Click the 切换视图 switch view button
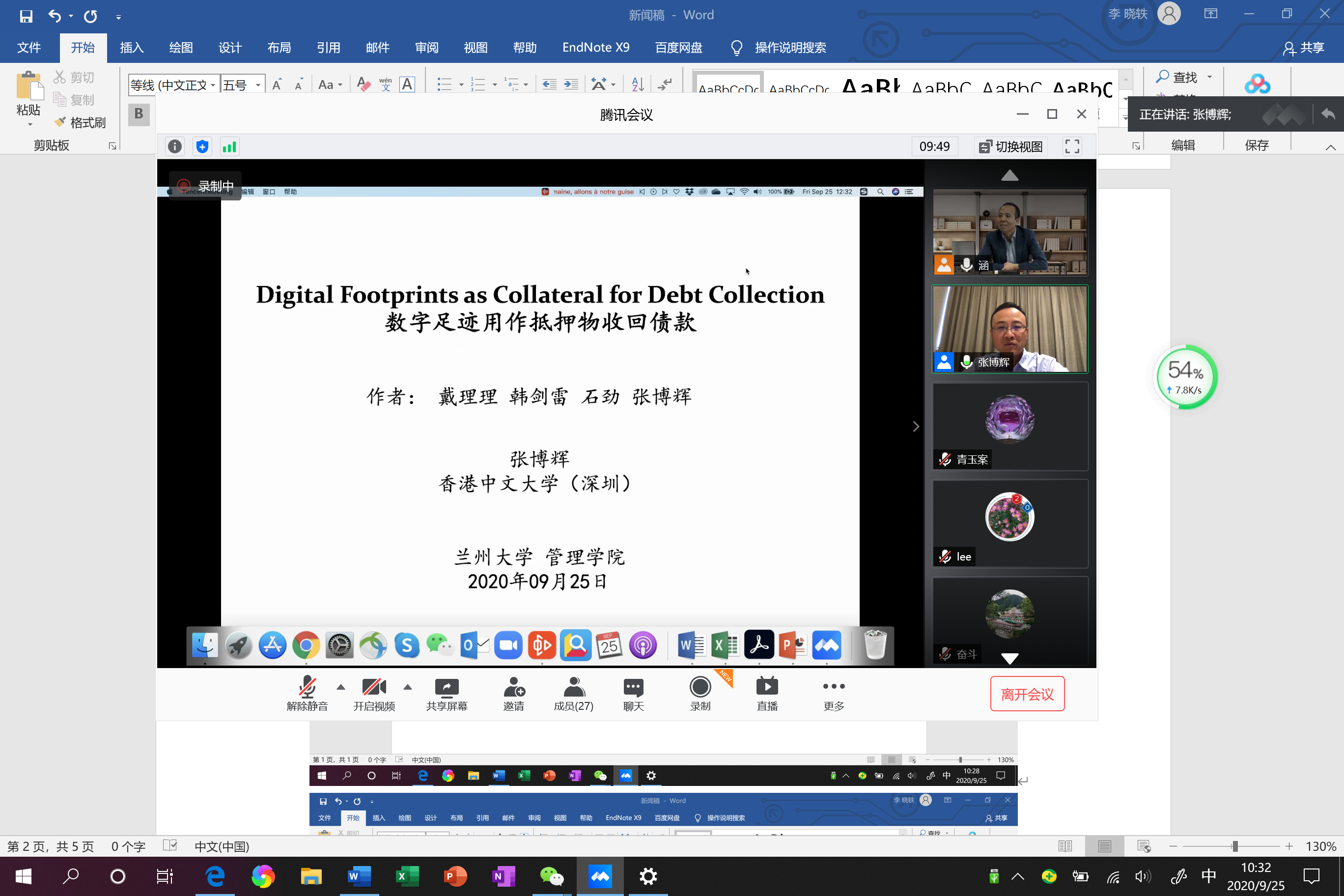 pyautogui.click(x=1011, y=147)
